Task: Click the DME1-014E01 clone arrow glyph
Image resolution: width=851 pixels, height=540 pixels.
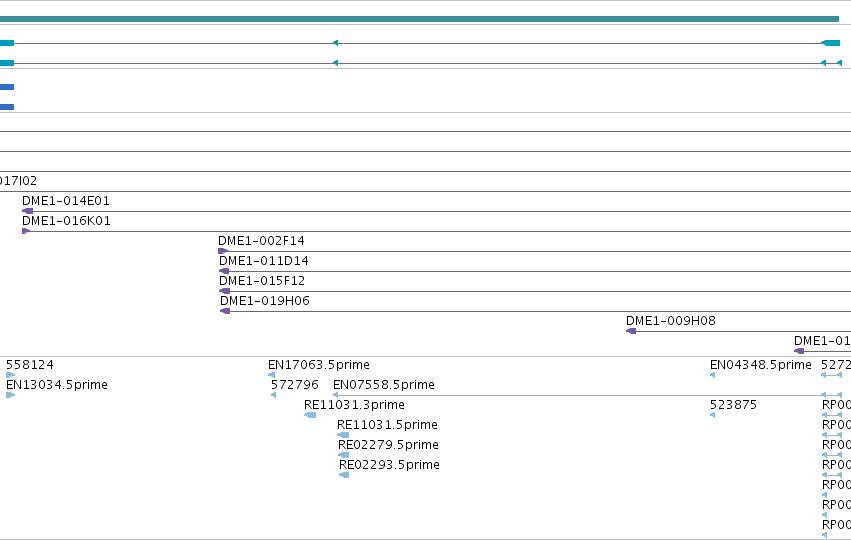Action: pyautogui.click(x=27, y=211)
